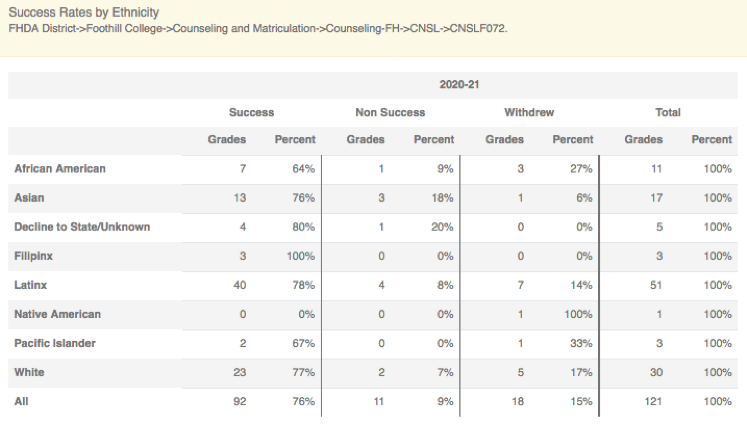Click the All summary row label
This screenshot has height=424, width=747.
[x=21, y=401]
